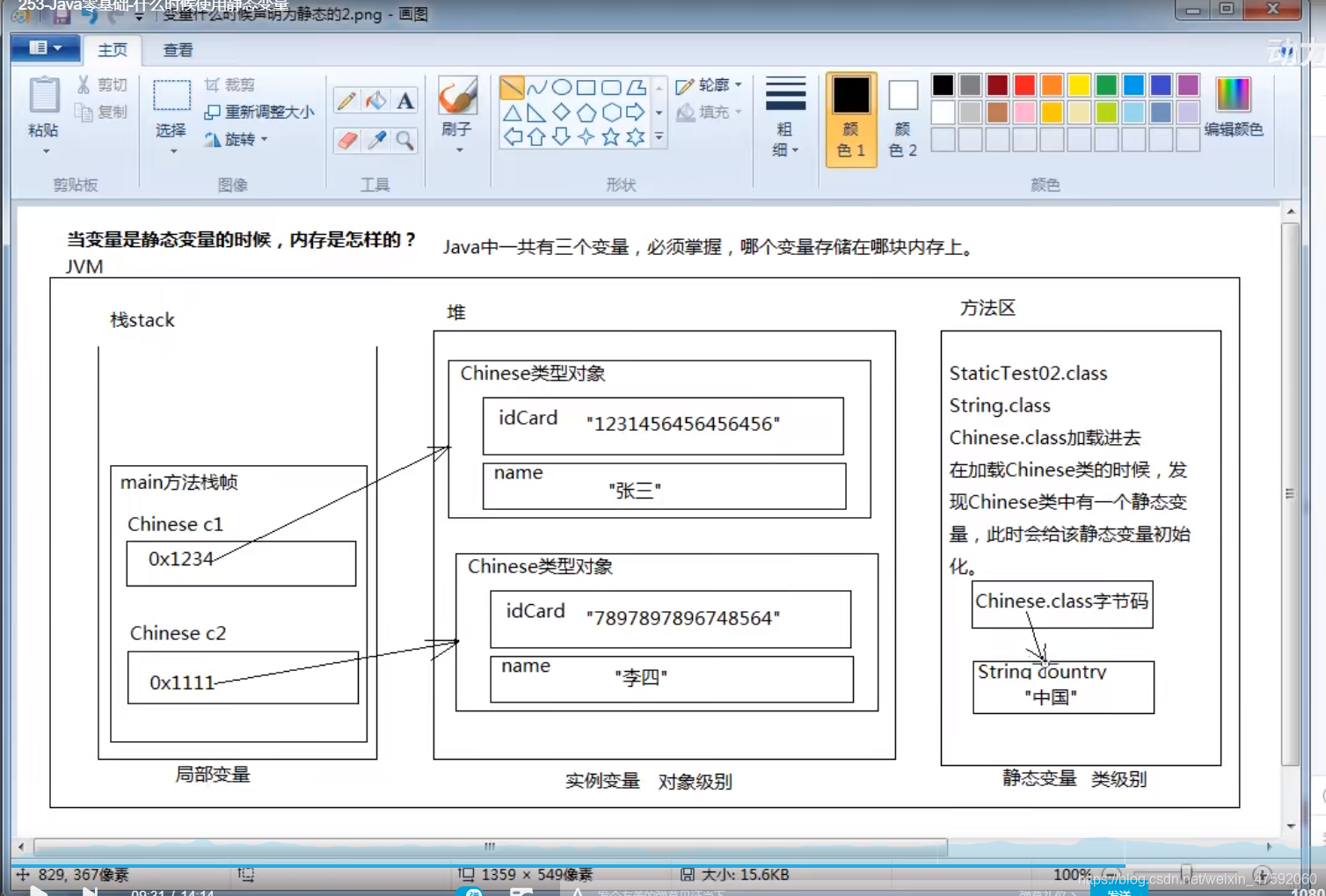Choose the Up arrow shape
Viewport: 1326px width, 896px height.
pos(536,136)
